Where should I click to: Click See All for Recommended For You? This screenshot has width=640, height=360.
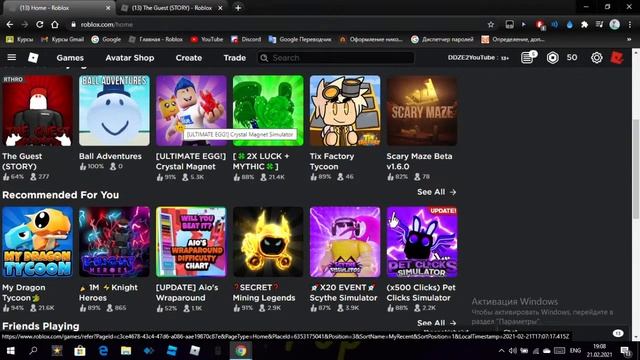pyautogui.click(x=436, y=192)
